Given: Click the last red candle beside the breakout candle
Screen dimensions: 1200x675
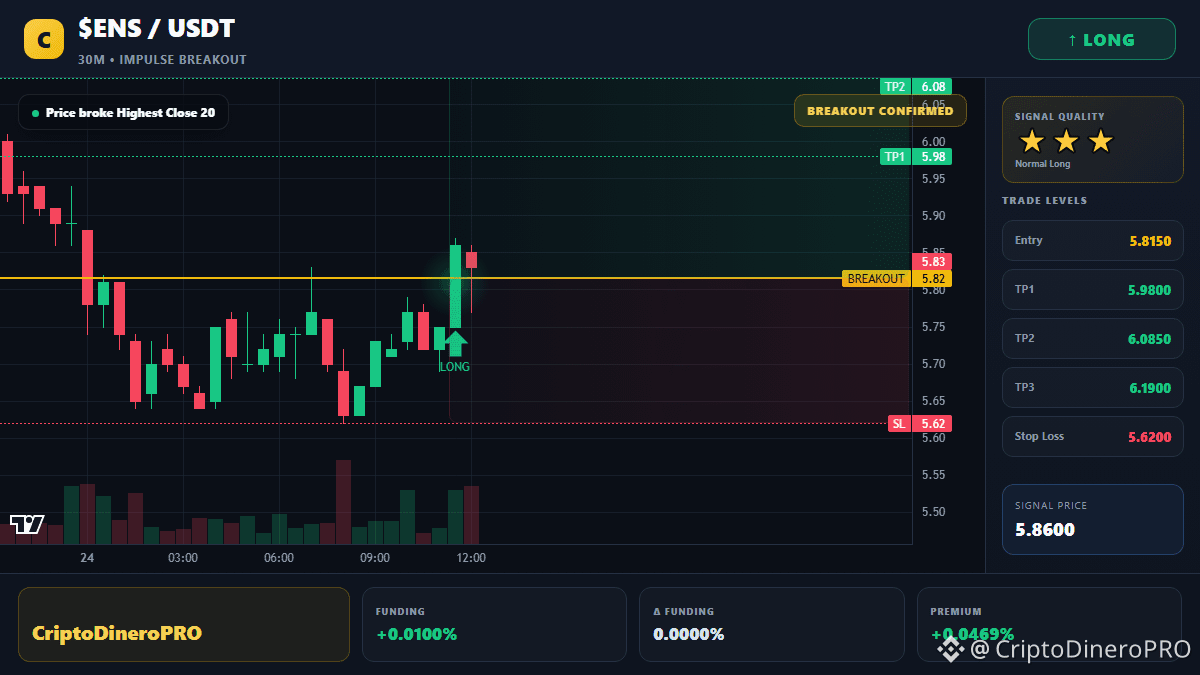Looking at the screenshot, I should click(471, 260).
